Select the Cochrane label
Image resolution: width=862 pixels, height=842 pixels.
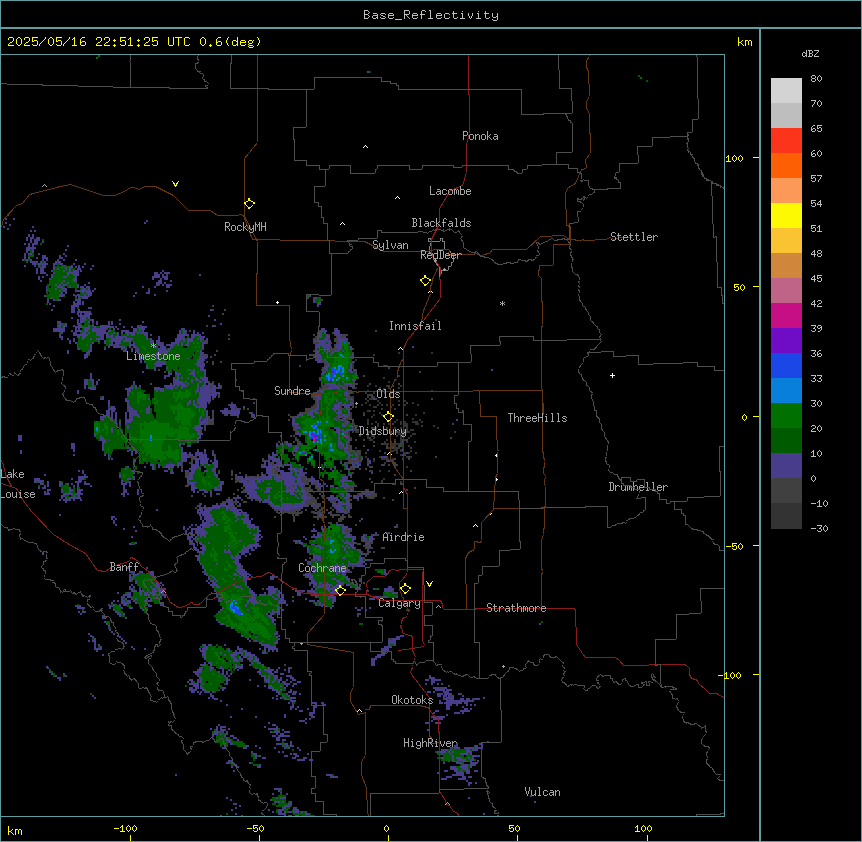coord(322,568)
